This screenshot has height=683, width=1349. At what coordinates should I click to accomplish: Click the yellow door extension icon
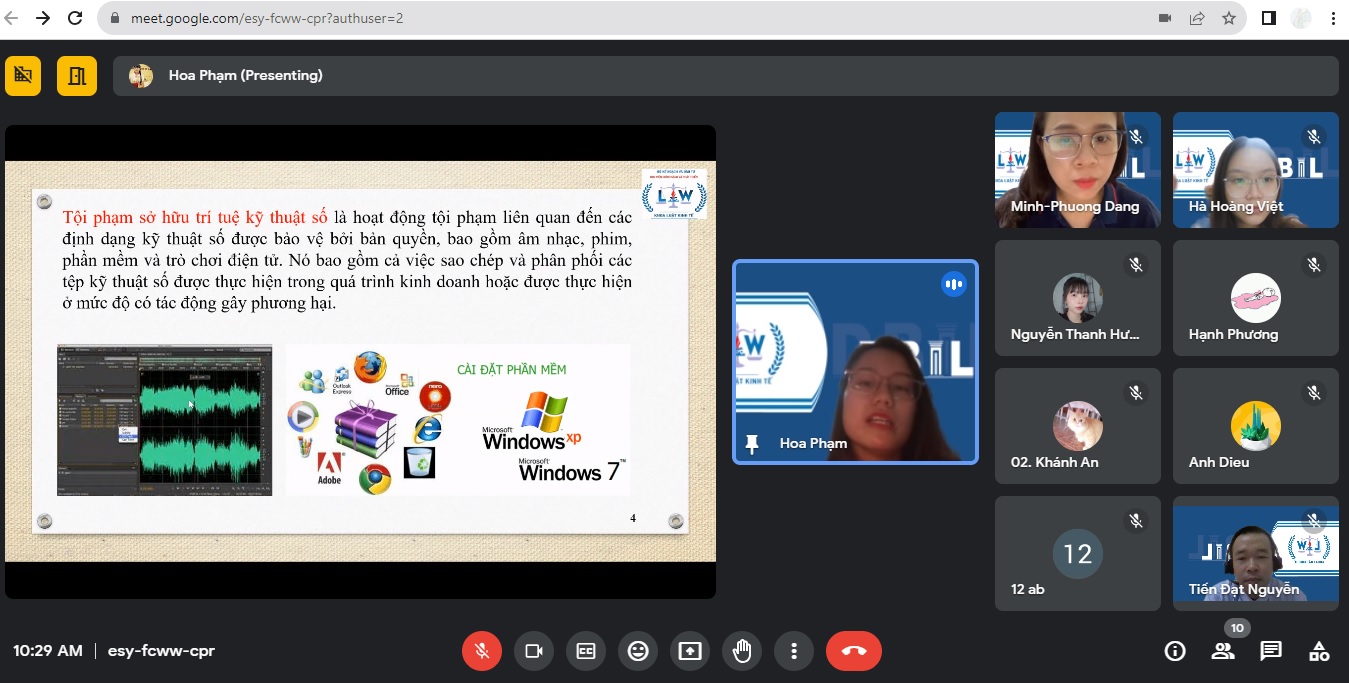tap(77, 76)
